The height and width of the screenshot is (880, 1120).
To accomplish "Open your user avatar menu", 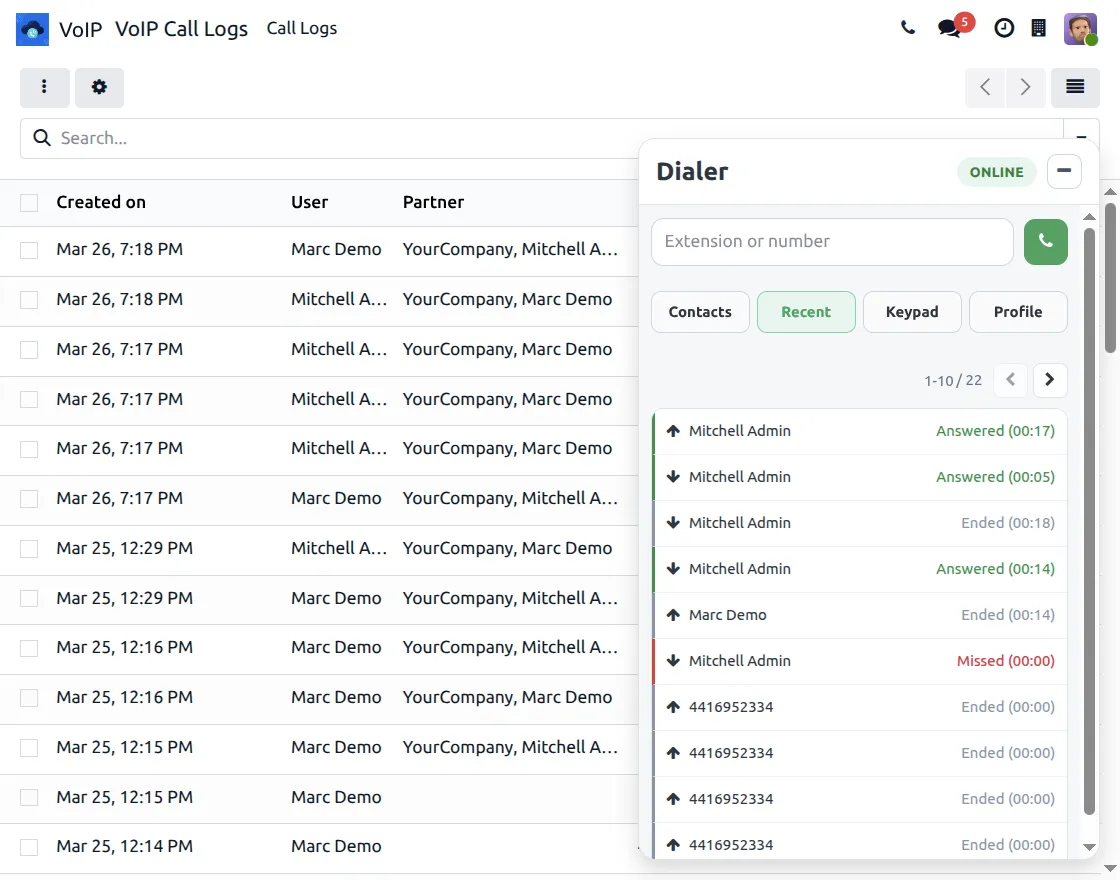I will click(1081, 28).
